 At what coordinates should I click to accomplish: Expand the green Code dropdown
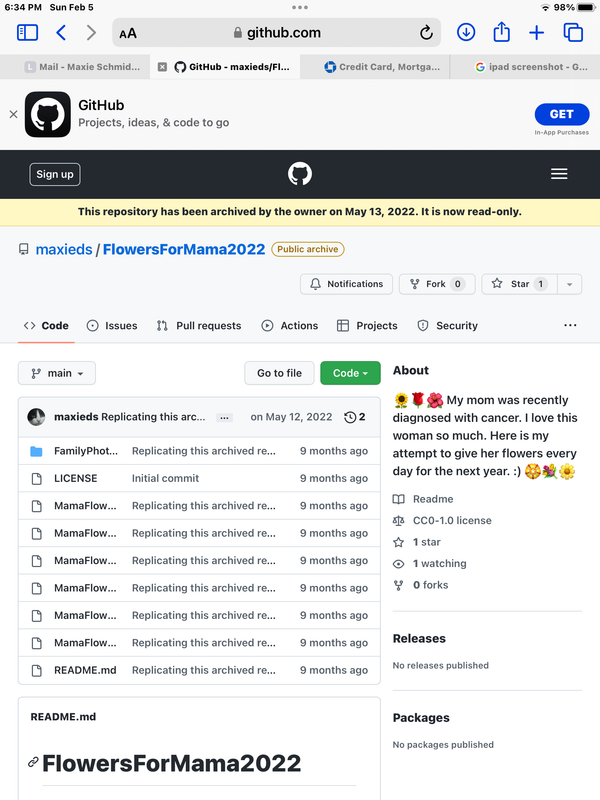[x=350, y=373]
